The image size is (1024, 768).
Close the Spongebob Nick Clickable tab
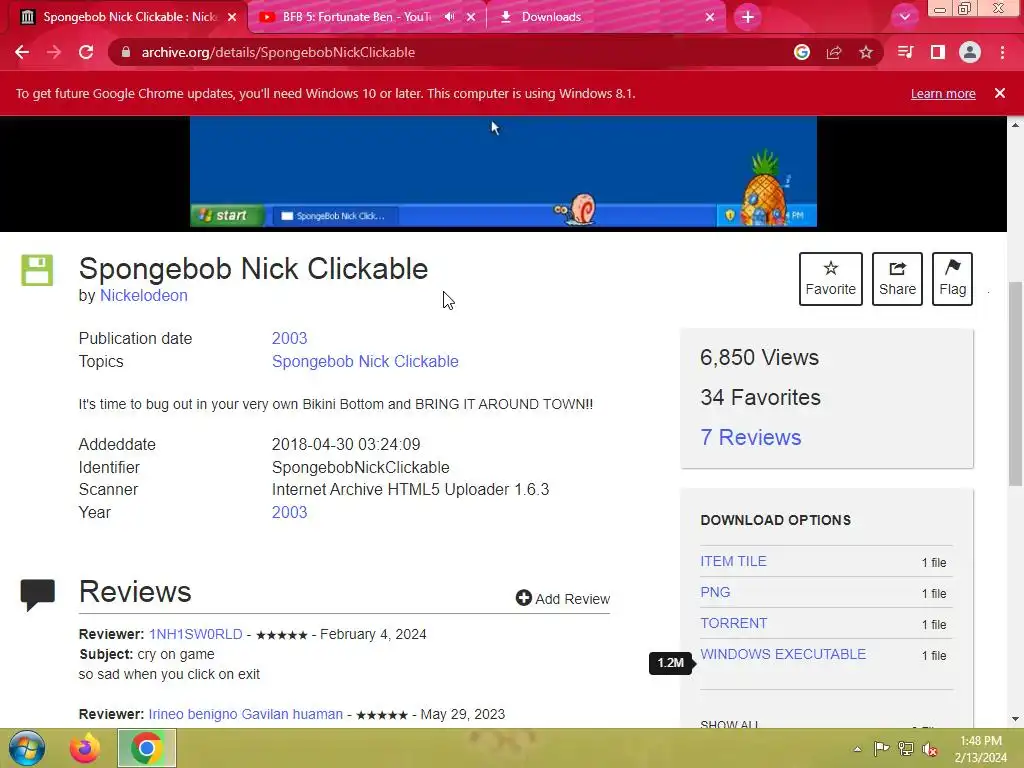232,17
